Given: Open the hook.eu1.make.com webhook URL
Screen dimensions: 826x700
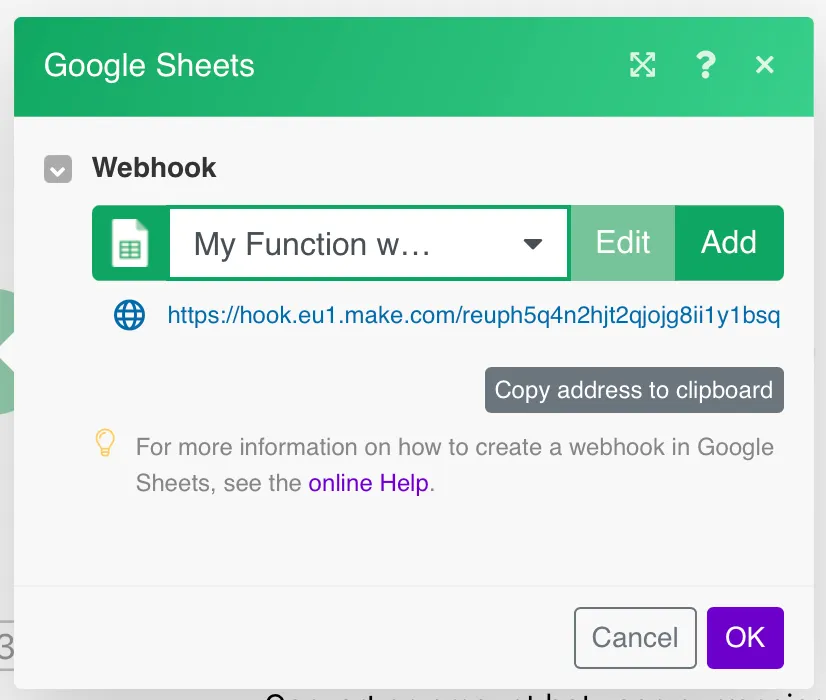Looking at the screenshot, I should pos(474,316).
